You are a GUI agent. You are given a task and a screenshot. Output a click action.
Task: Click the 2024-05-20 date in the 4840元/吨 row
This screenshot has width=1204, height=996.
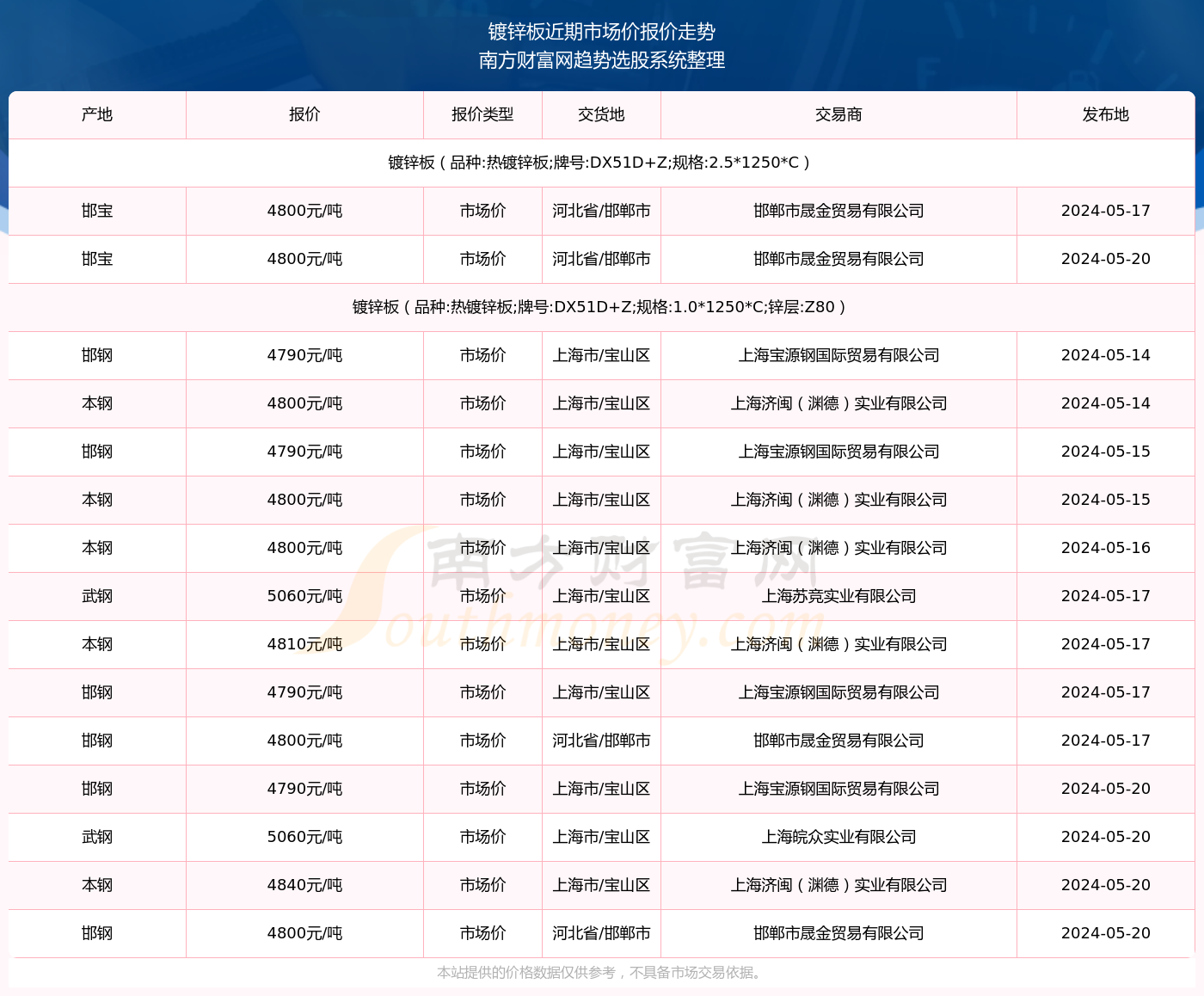(1105, 885)
